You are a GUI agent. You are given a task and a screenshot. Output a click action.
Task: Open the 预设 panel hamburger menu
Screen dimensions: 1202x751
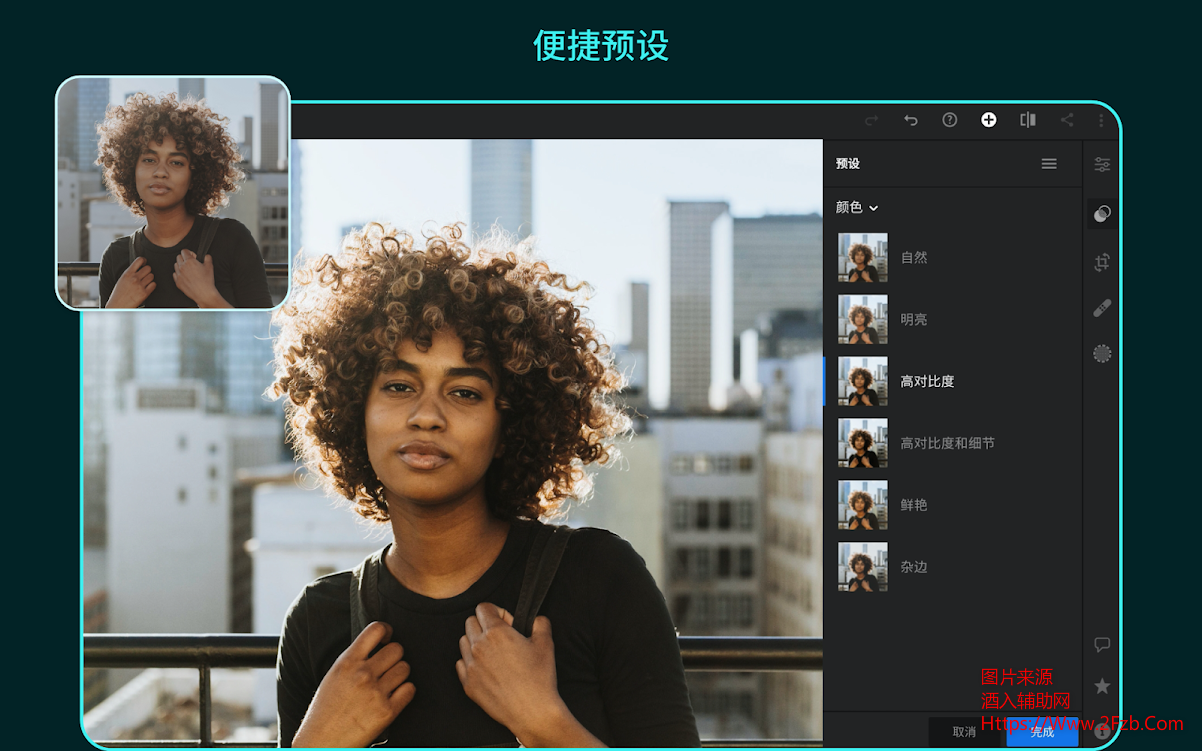click(x=1049, y=164)
